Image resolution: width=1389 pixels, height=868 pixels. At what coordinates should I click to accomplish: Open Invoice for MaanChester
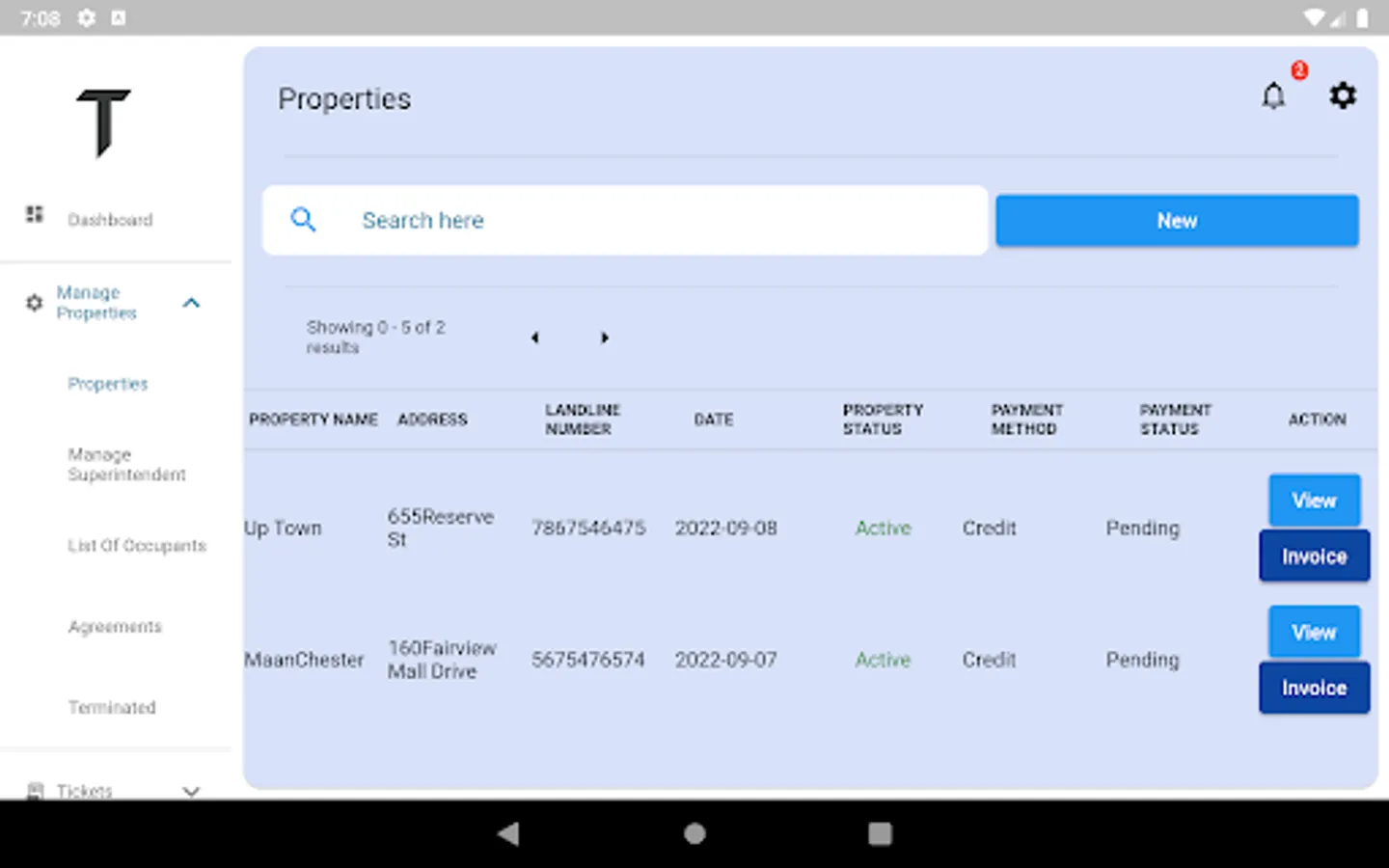(x=1314, y=688)
